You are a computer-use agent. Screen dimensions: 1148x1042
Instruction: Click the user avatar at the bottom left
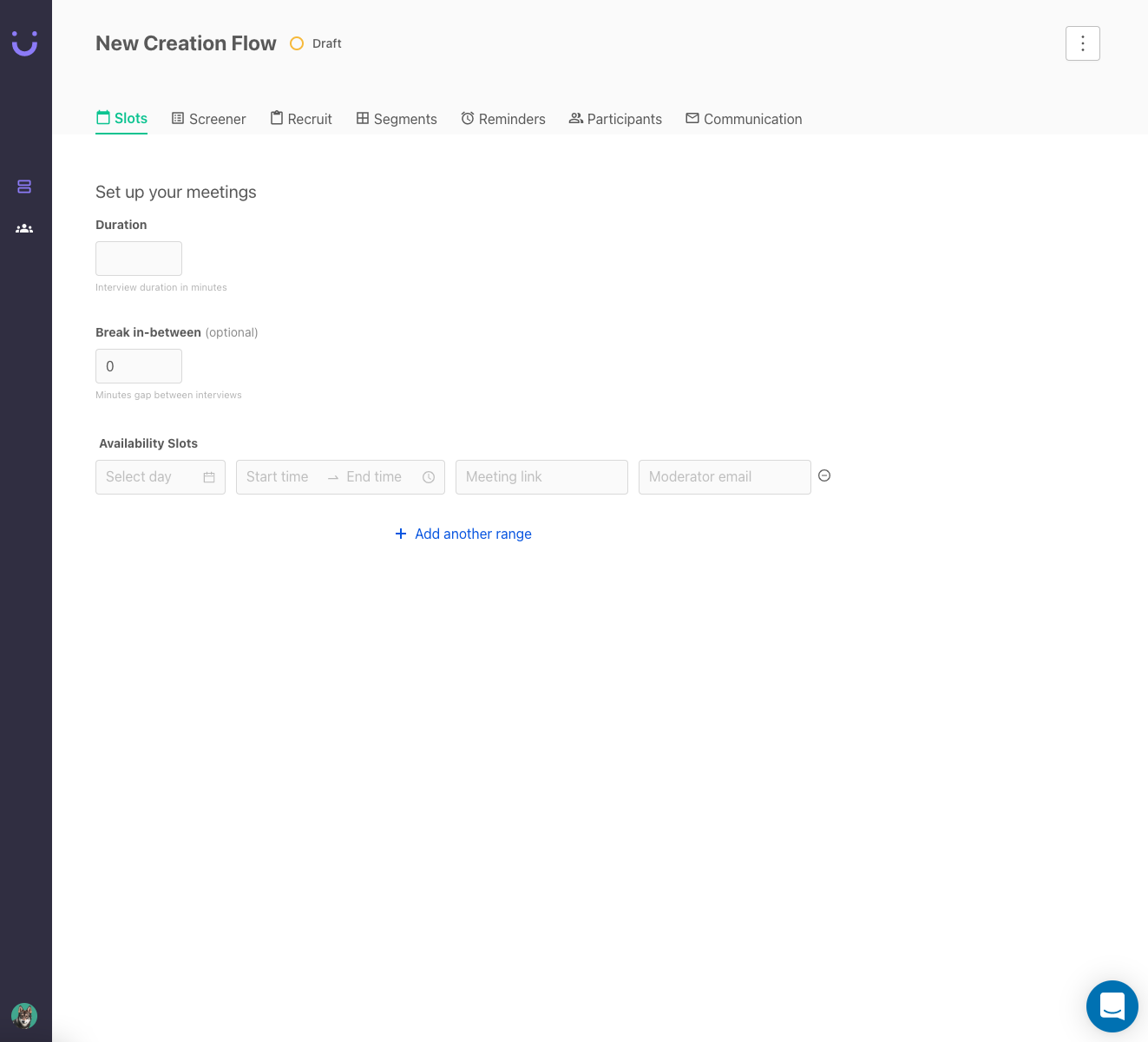click(x=24, y=1015)
